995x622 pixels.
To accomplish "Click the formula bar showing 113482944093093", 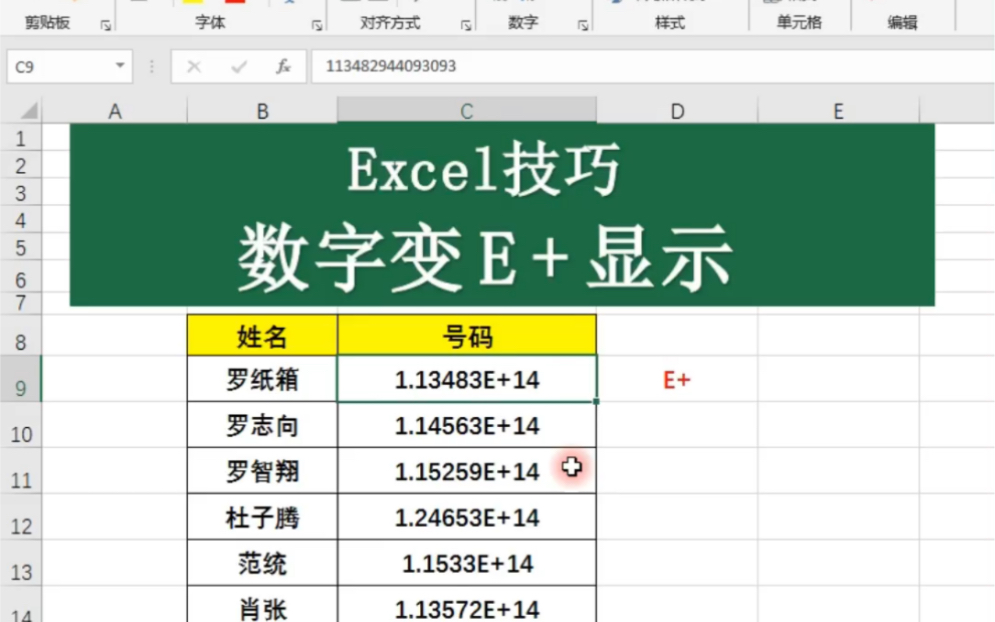I will point(652,66).
